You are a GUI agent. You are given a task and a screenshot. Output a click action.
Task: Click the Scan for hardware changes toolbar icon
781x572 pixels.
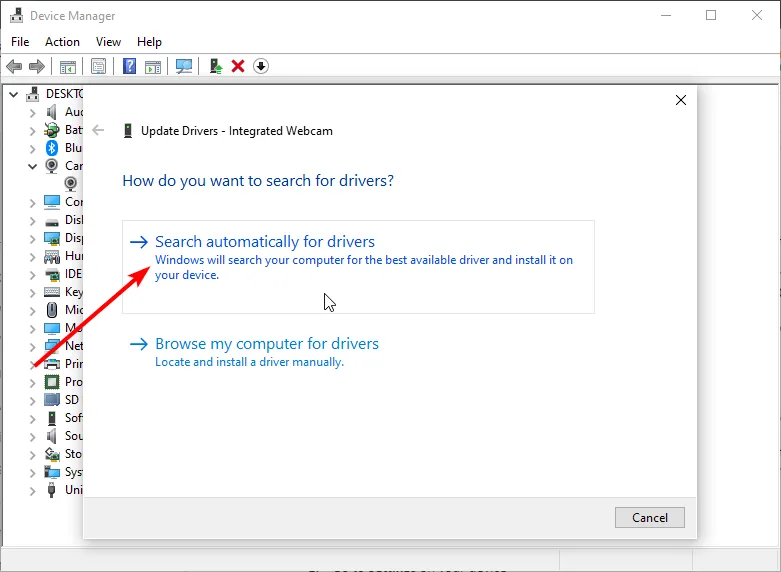[x=184, y=67]
